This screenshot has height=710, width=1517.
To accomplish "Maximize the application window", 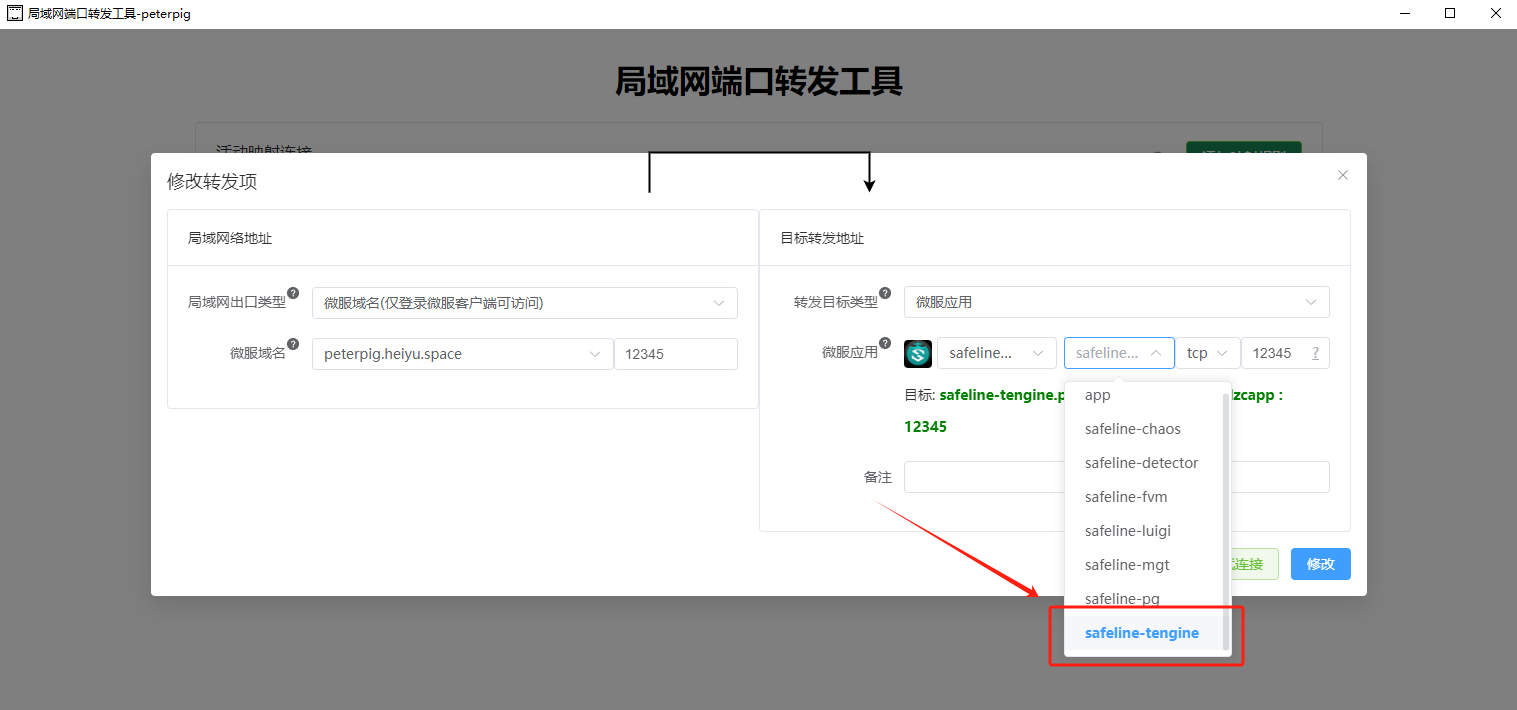I will coord(1449,14).
